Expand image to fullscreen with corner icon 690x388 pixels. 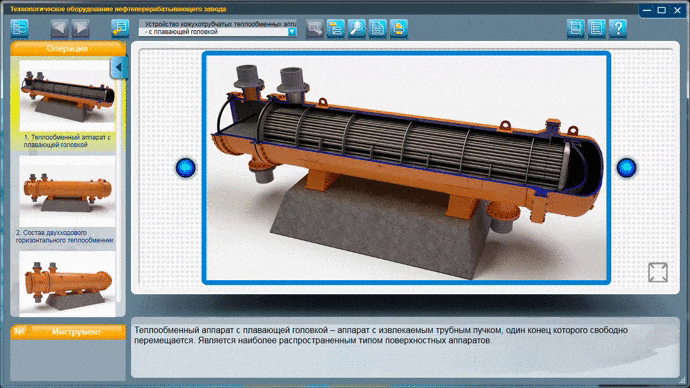pos(658,273)
